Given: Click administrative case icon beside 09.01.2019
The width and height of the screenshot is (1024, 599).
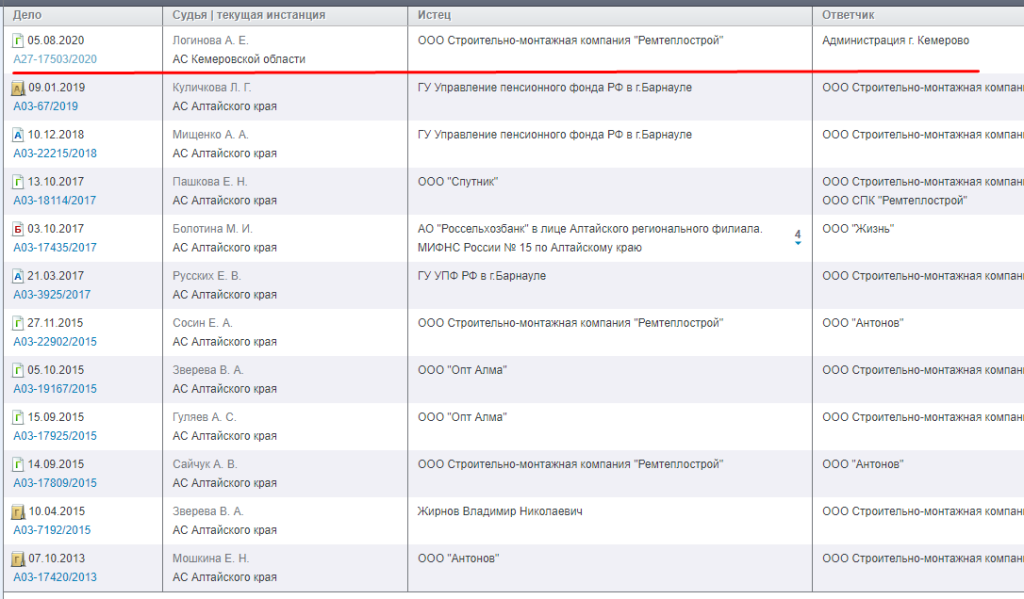Looking at the screenshot, I should (18, 88).
